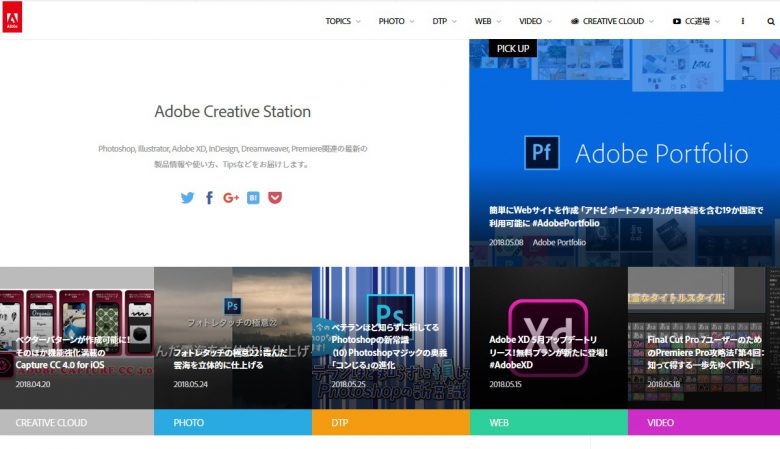Open the Adobe Portfolio 19か国語 article headline

[x=626, y=216]
